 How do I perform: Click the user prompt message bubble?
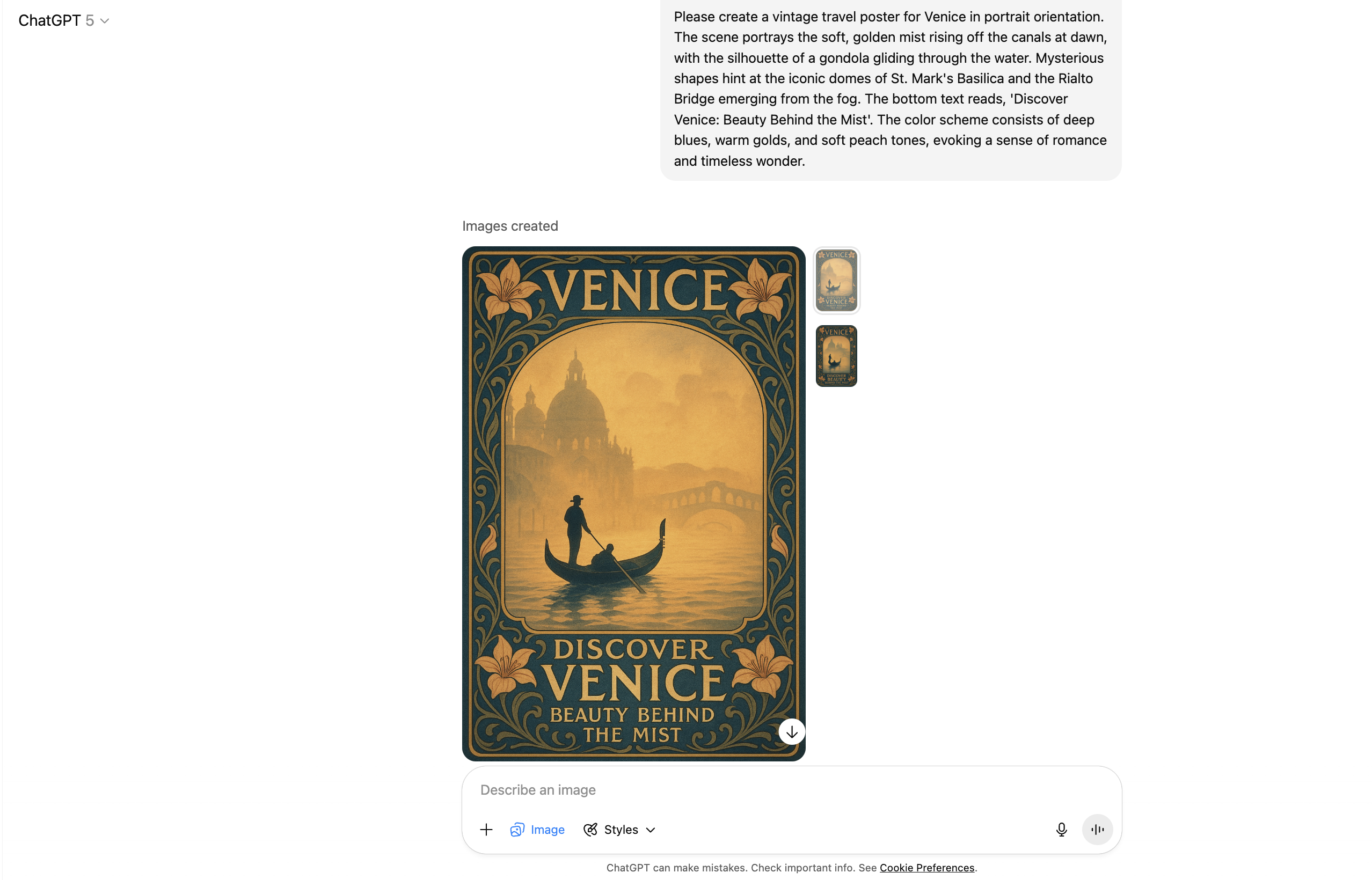click(891, 89)
